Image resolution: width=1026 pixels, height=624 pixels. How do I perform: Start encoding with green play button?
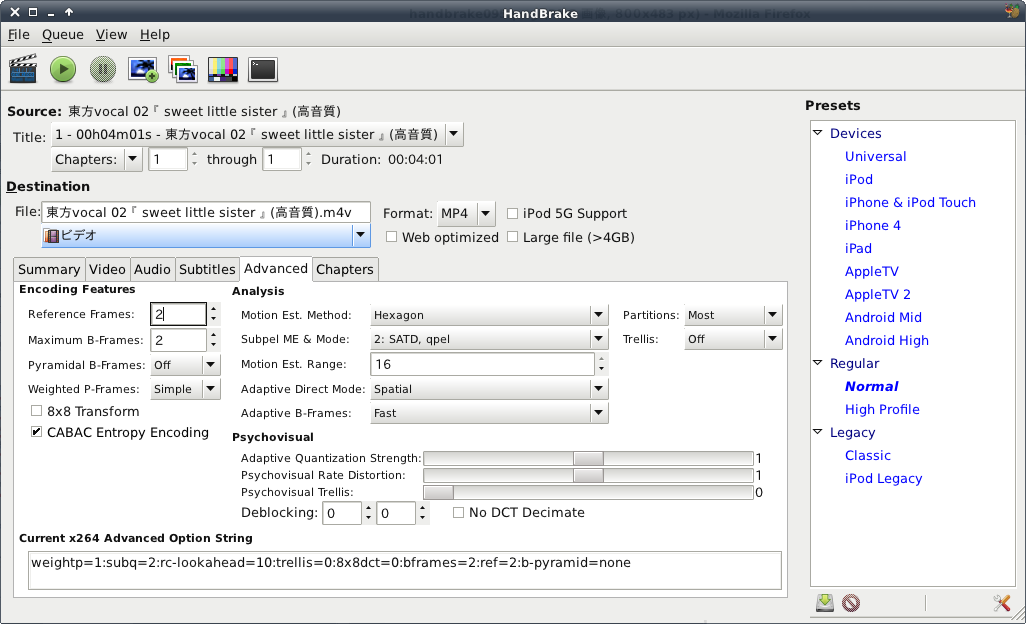pyautogui.click(x=63, y=69)
